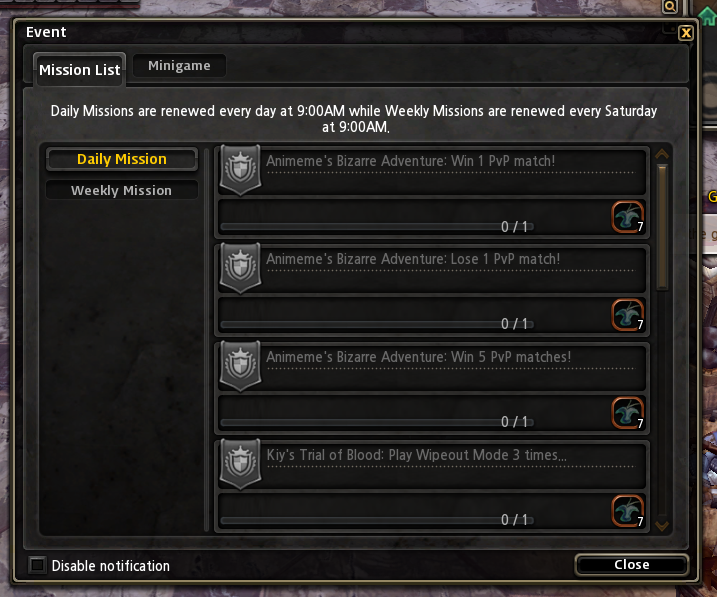Click reward item icon for Wipeout Mode mission
The height and width of the screenshot is (597, 717).
tap(628, 511)
